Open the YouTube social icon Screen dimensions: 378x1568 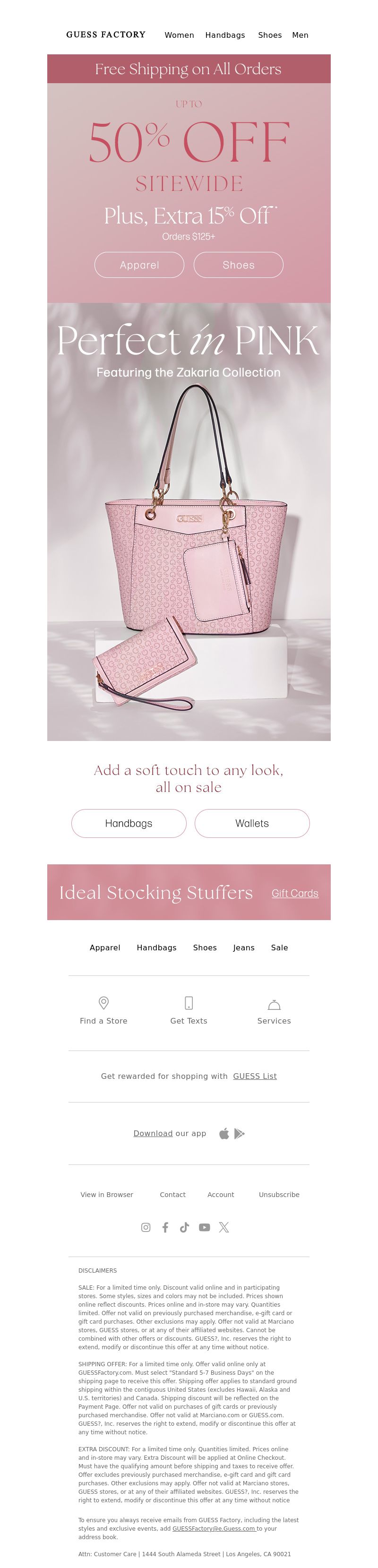tap(205, 1227)
